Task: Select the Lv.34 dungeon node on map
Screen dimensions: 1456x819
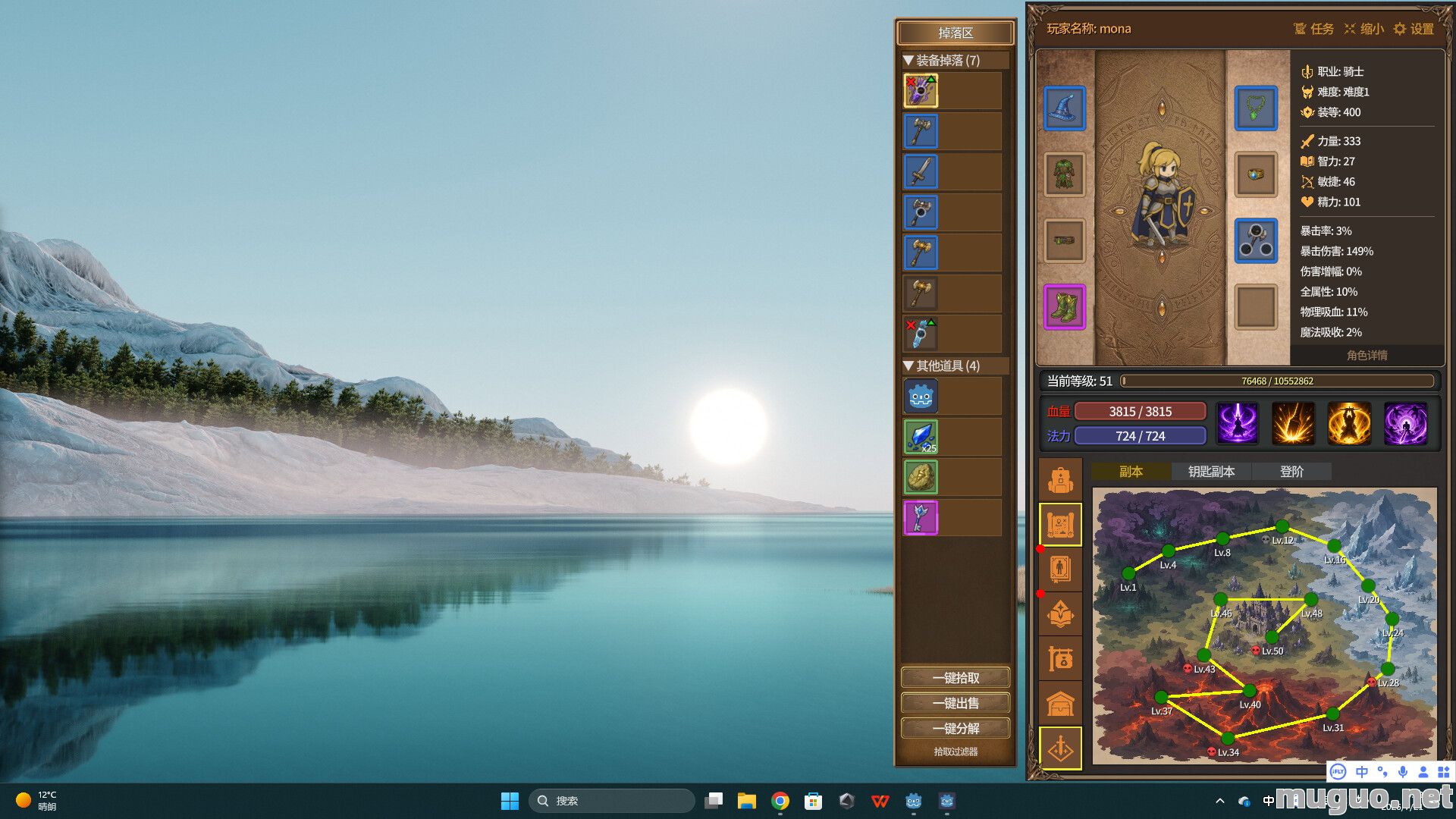Action: [1228, 739]
